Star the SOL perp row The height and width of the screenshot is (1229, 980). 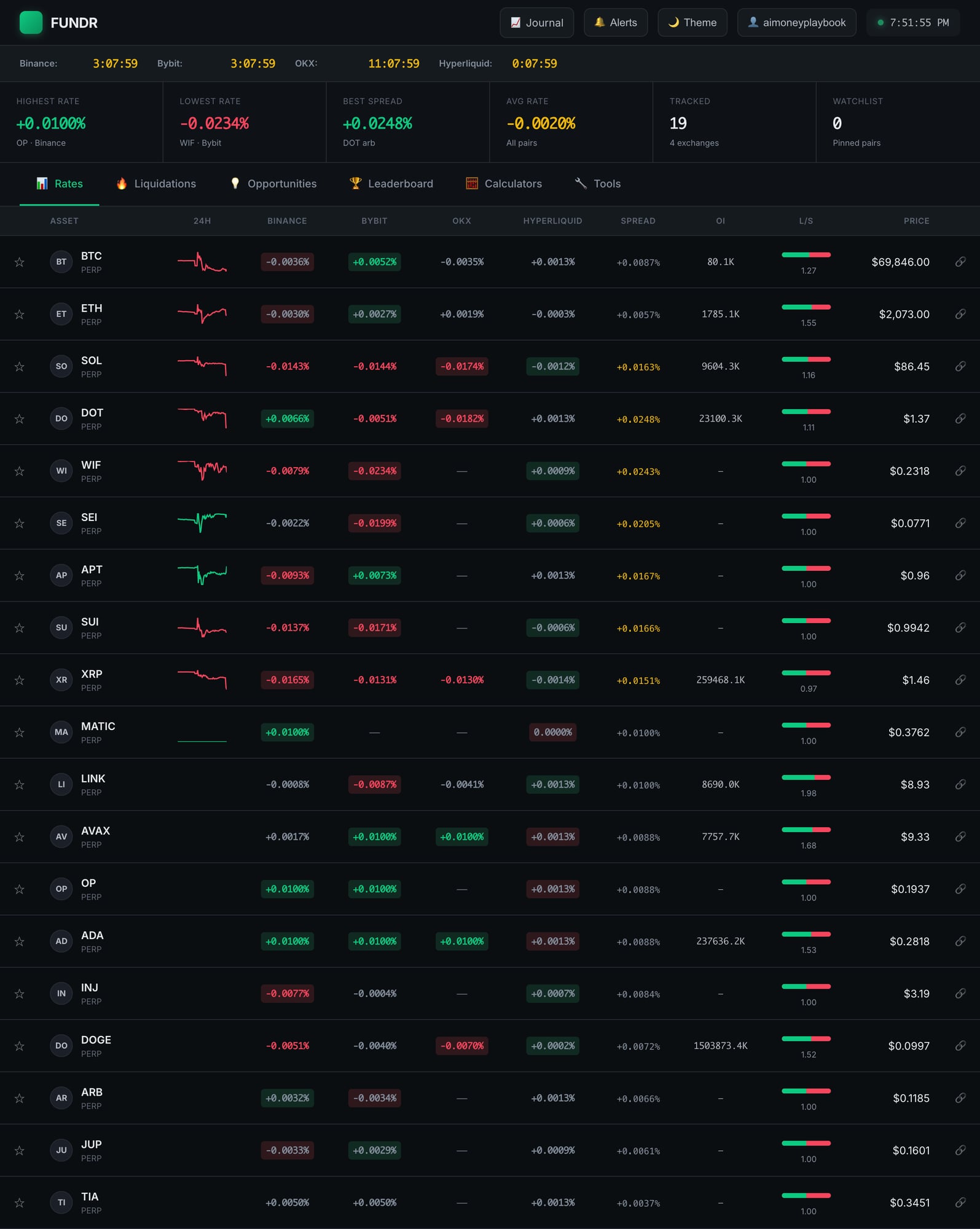point(20,367)
